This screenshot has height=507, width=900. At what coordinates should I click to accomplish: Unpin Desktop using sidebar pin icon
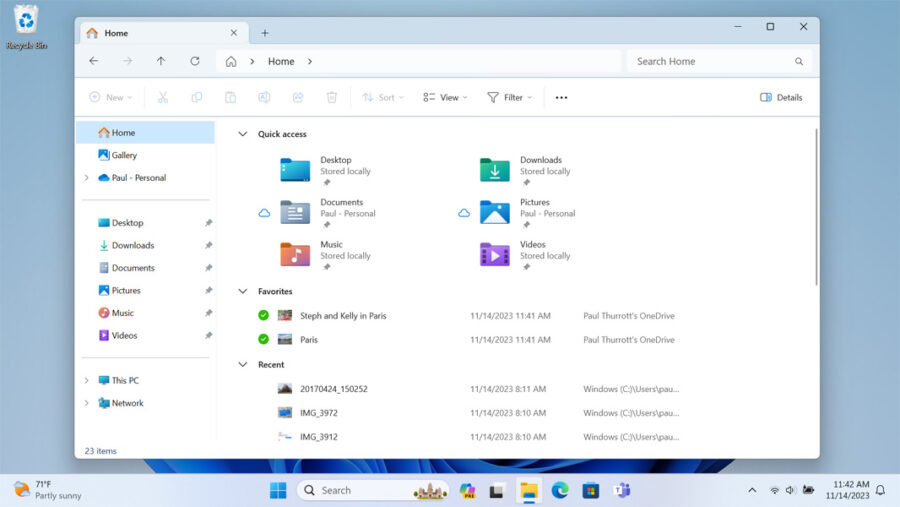tap(208, 223)
